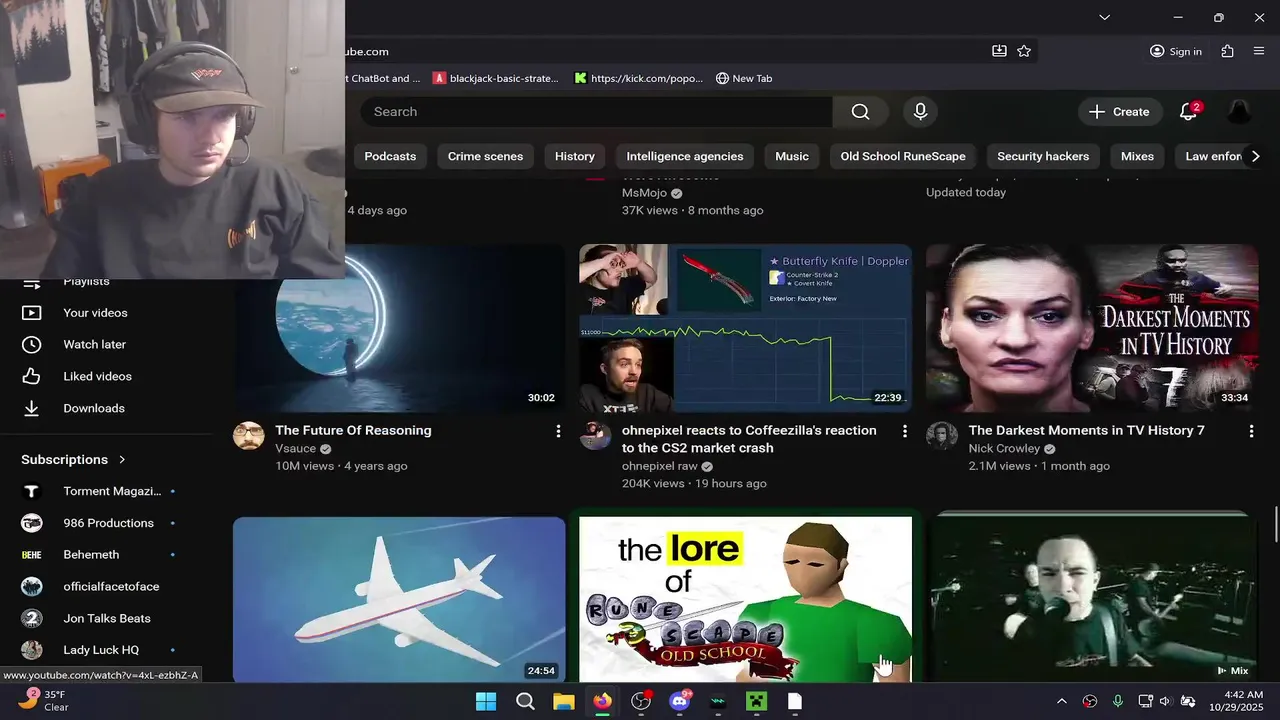Click Sign in in browser toolbar
1280x720 pixels.
[1176, 51]
